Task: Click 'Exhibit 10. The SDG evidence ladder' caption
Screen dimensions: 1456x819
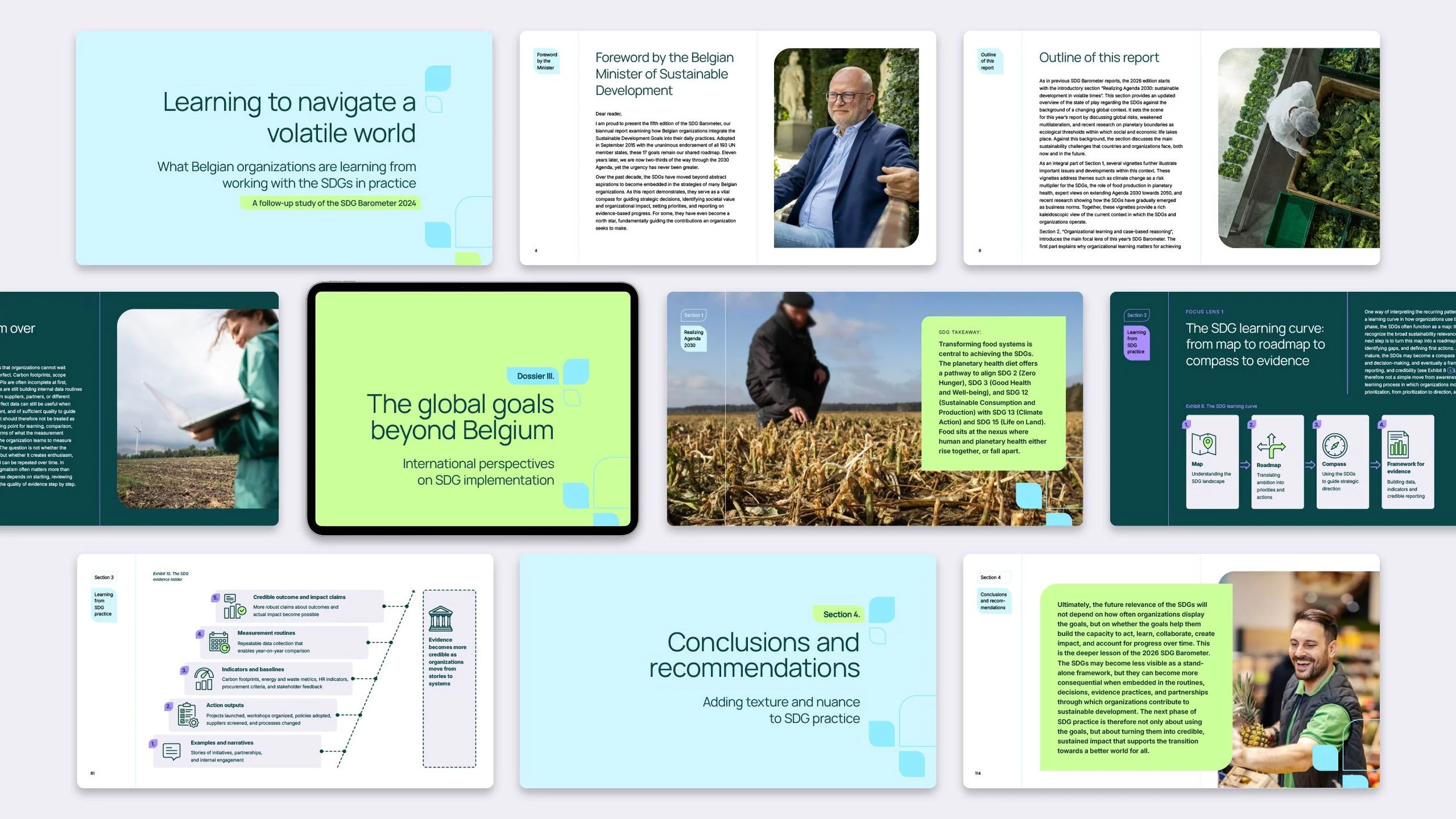Action: pos(170,576)
